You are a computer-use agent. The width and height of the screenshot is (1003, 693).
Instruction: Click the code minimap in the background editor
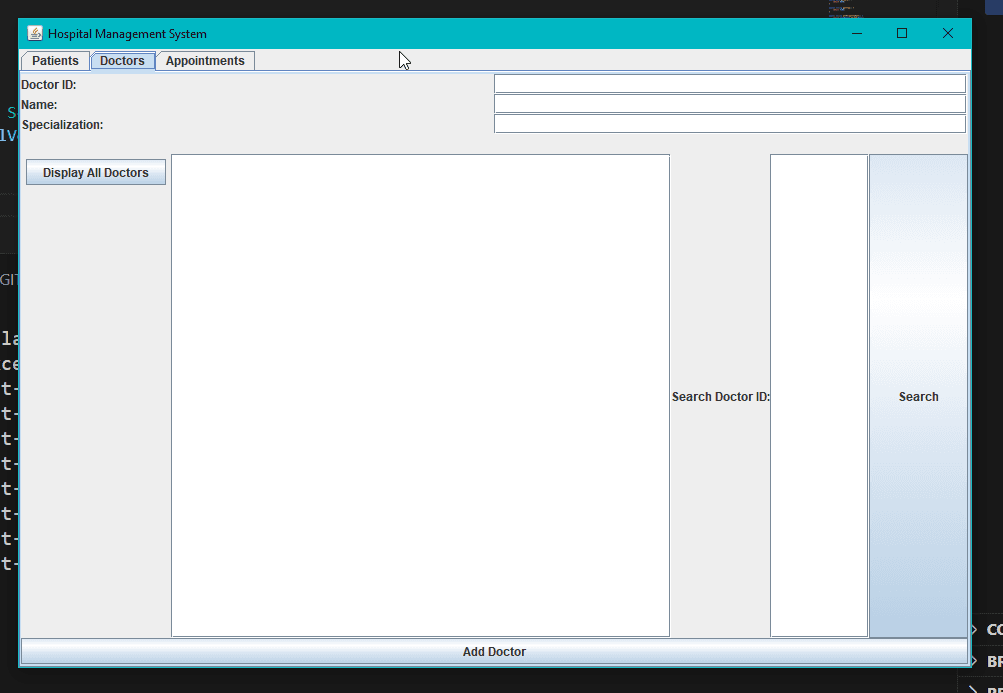click(844, 9)
